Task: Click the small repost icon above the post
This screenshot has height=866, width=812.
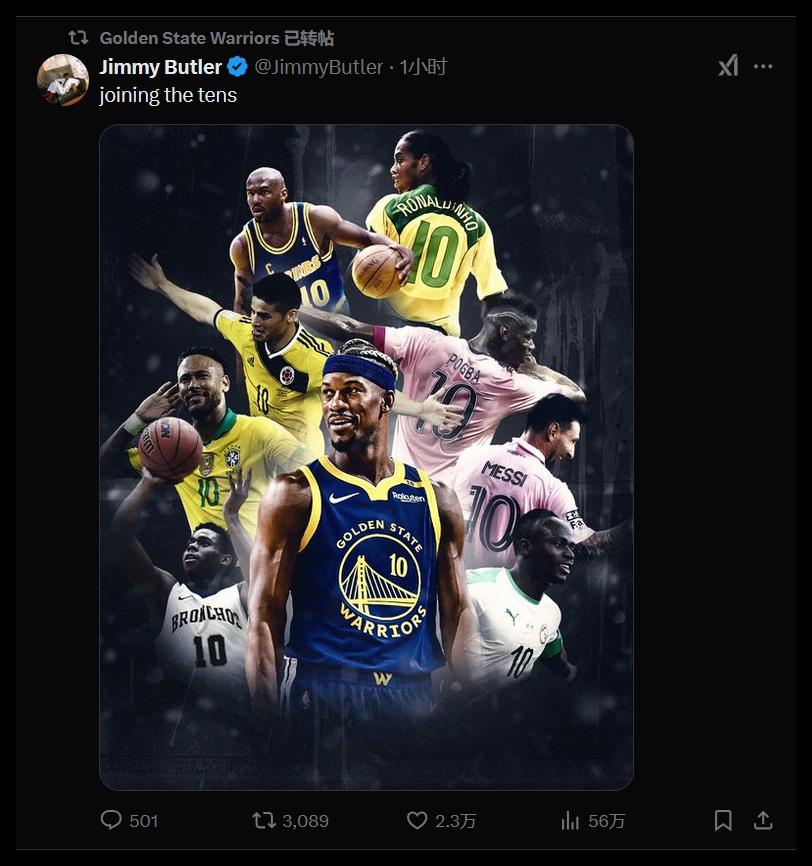Action: (78, 38)
